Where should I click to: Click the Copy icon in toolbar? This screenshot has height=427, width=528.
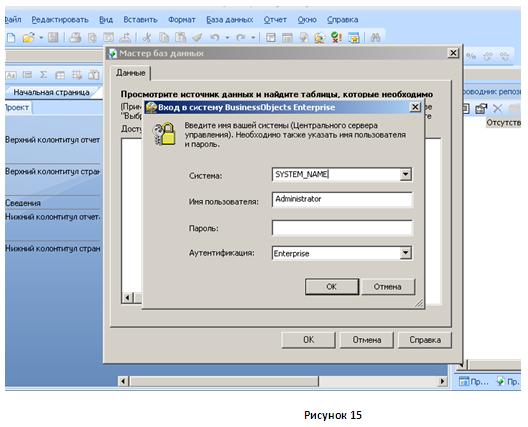click(164, 37)
